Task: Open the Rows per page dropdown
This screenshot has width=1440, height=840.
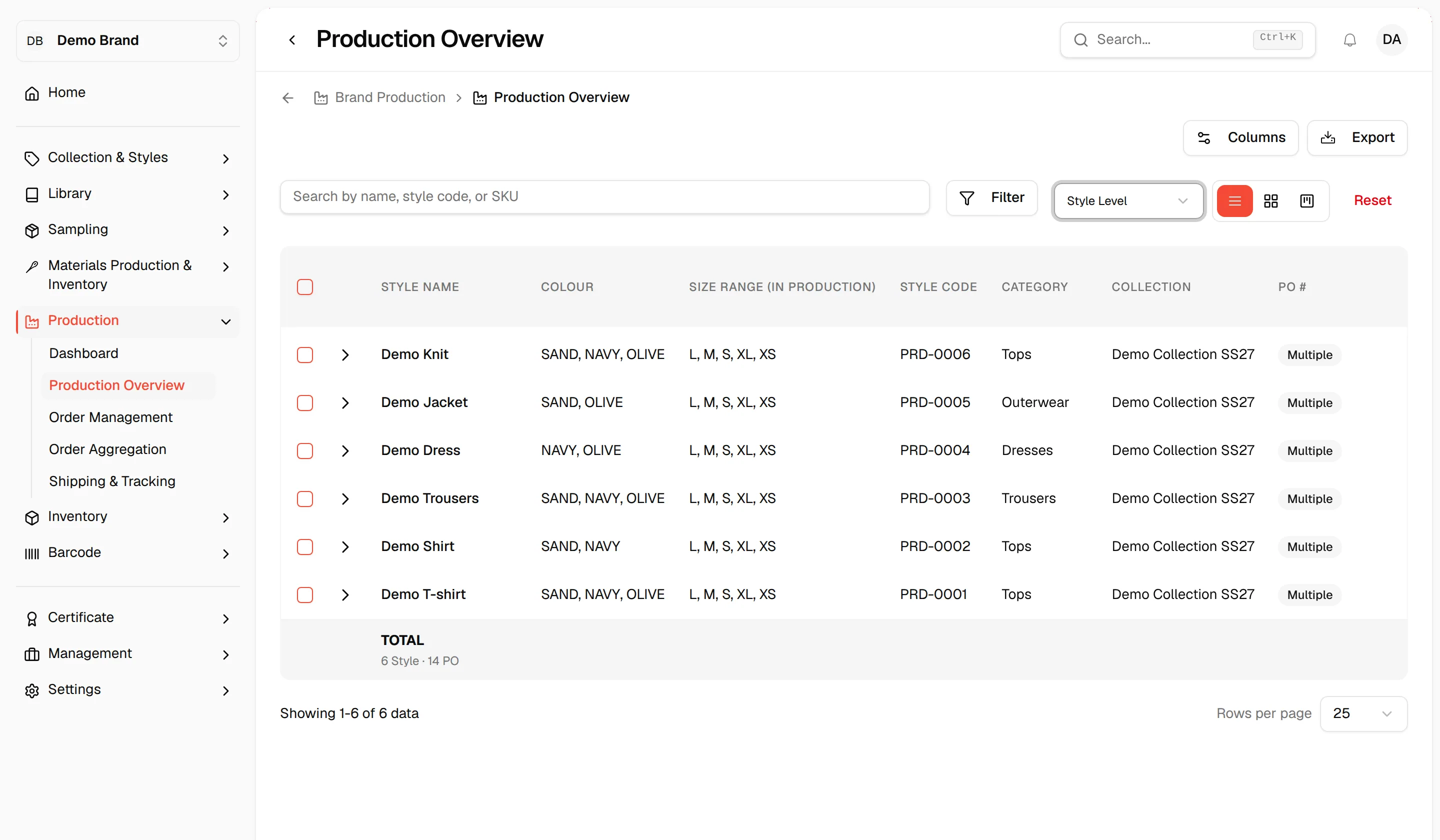Action: pos(1363,713)
